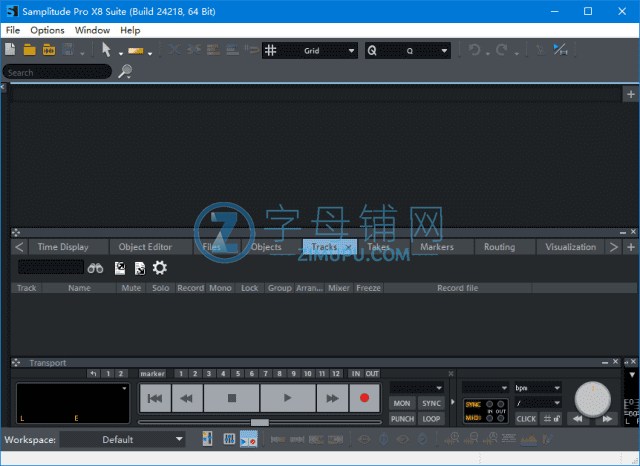Viewport: 640px width, 466px height.
Task: Click the transport position slider handle
Action: tap(260, 422)
